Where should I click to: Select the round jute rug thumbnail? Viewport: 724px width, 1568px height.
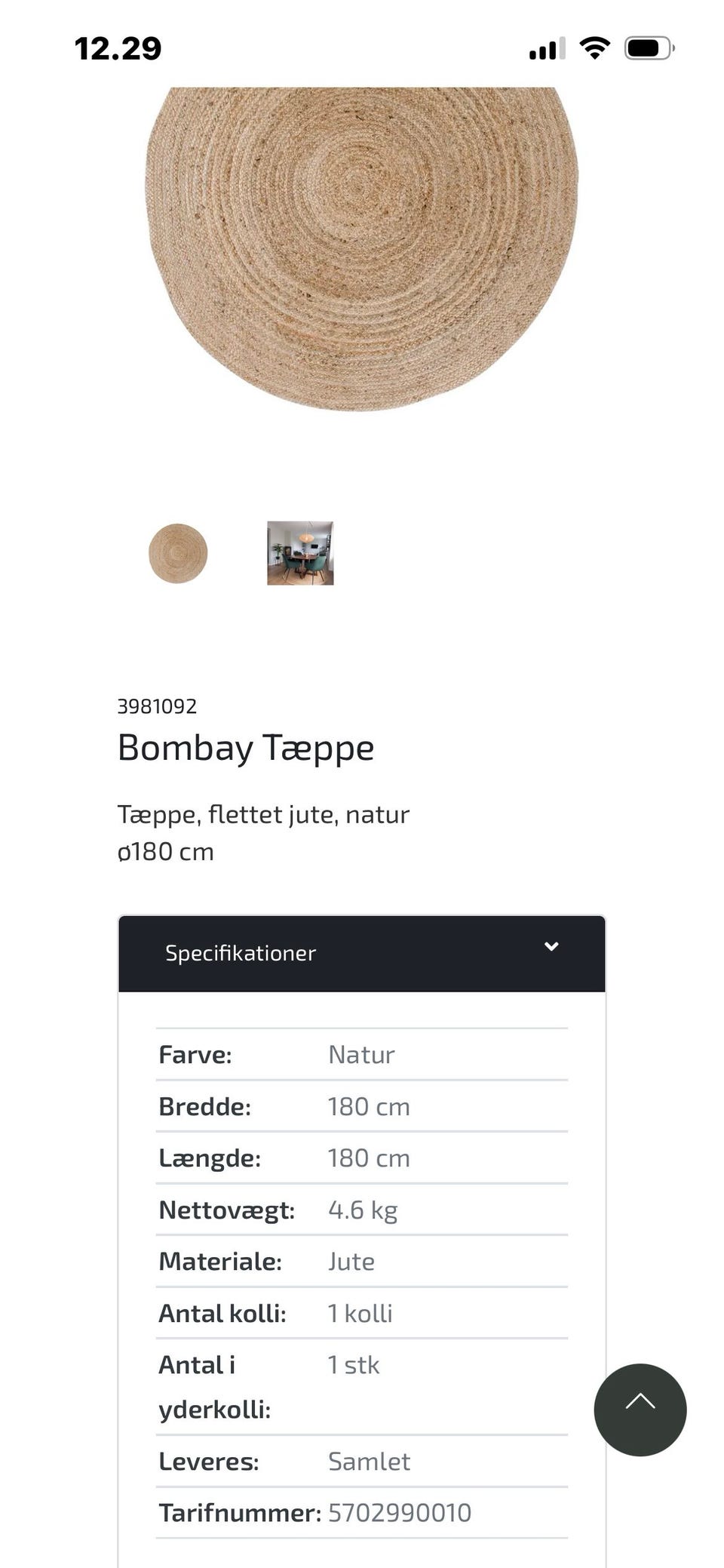pyautogui.click(x=178, y=553)
